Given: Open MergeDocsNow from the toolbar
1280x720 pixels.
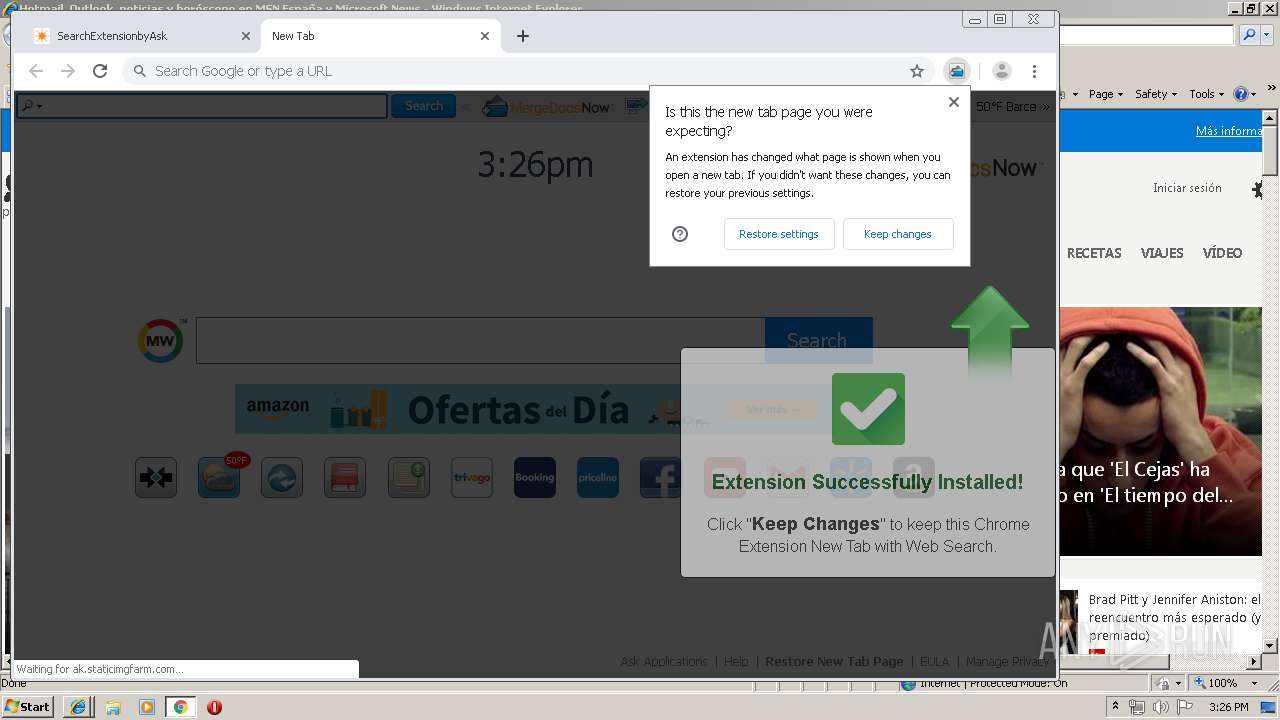Looking at the screenshot, I should tap(547, 107).
